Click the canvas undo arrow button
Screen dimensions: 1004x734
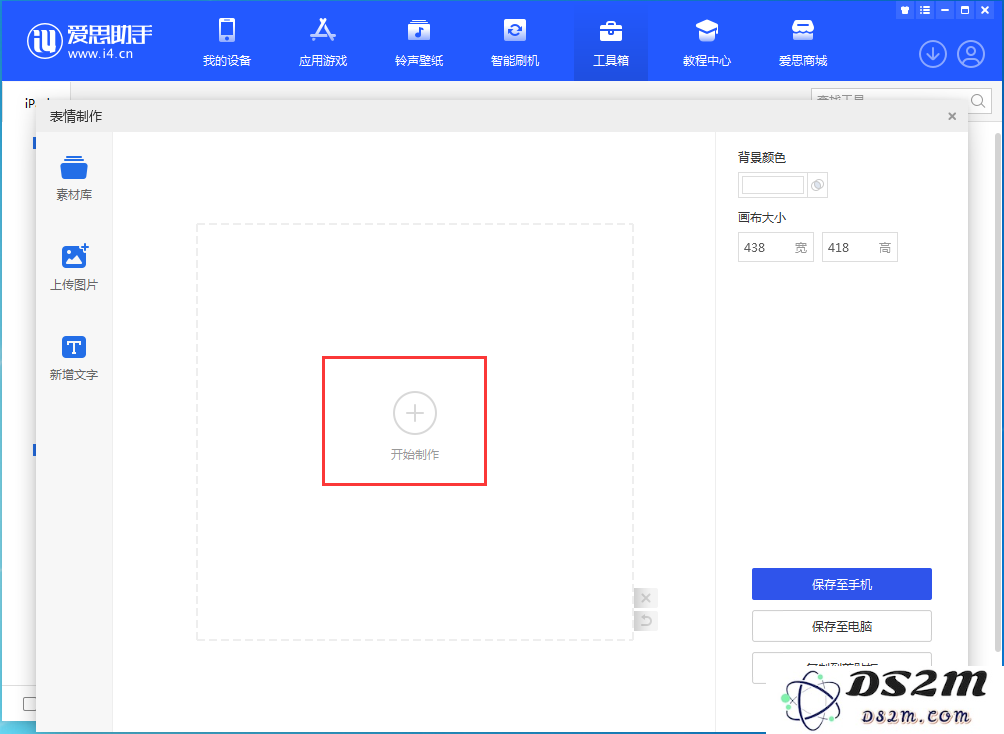(645, 620)
